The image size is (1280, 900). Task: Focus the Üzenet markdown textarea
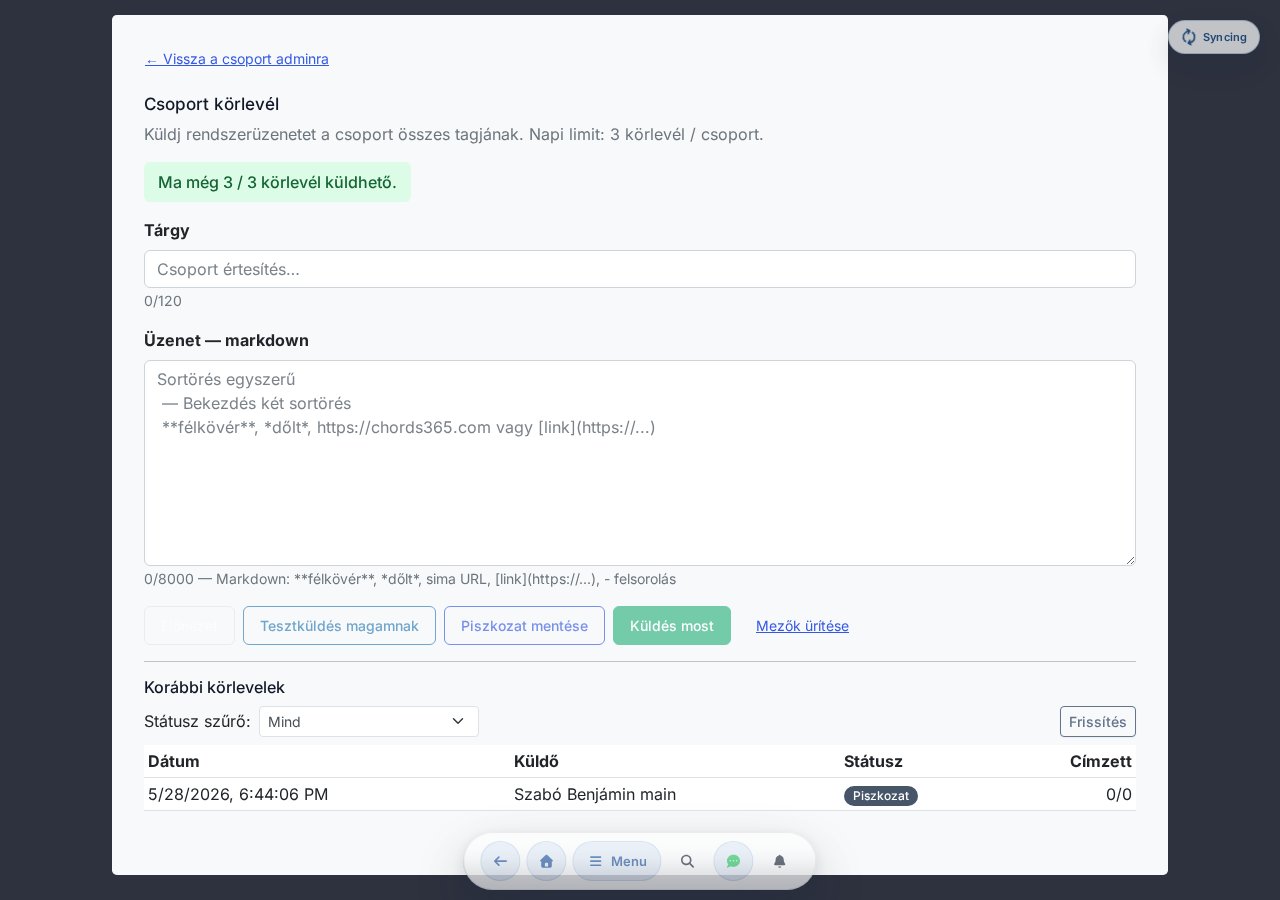click(640, 463)
